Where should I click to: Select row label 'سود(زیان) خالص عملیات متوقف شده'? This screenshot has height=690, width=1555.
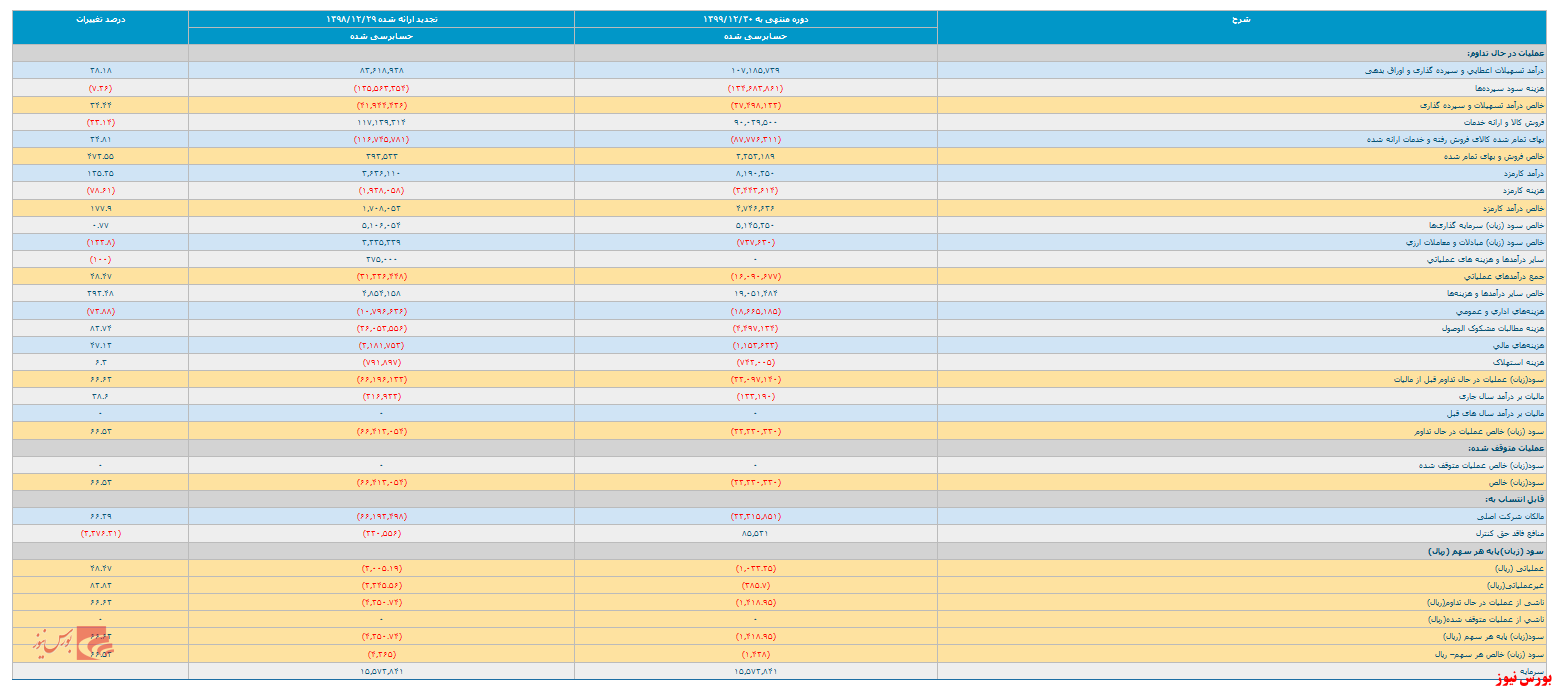click(x=1482, y=465)
